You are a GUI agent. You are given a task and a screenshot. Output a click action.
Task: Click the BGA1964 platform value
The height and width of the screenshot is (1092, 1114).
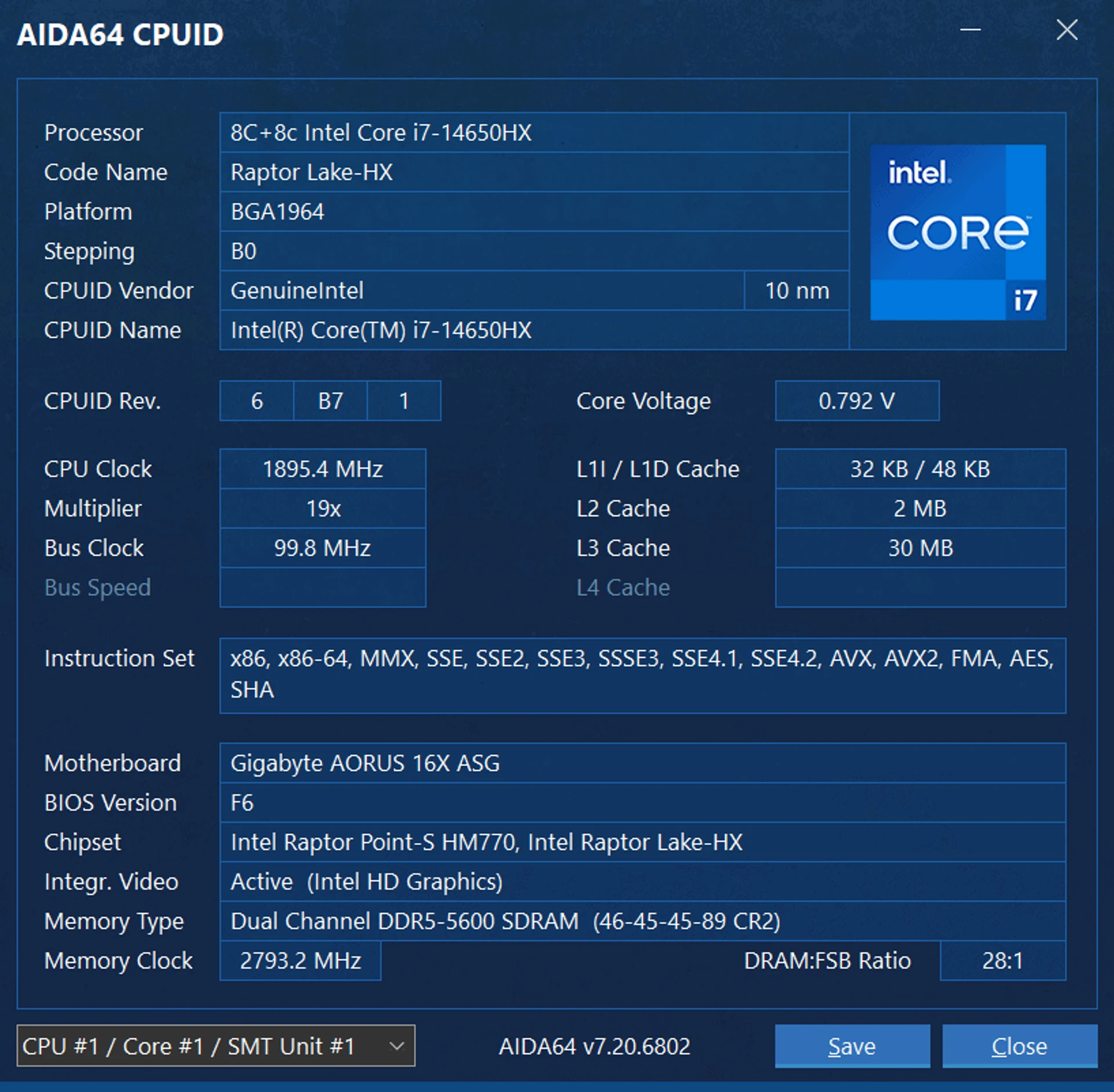[x=534, y=212]
